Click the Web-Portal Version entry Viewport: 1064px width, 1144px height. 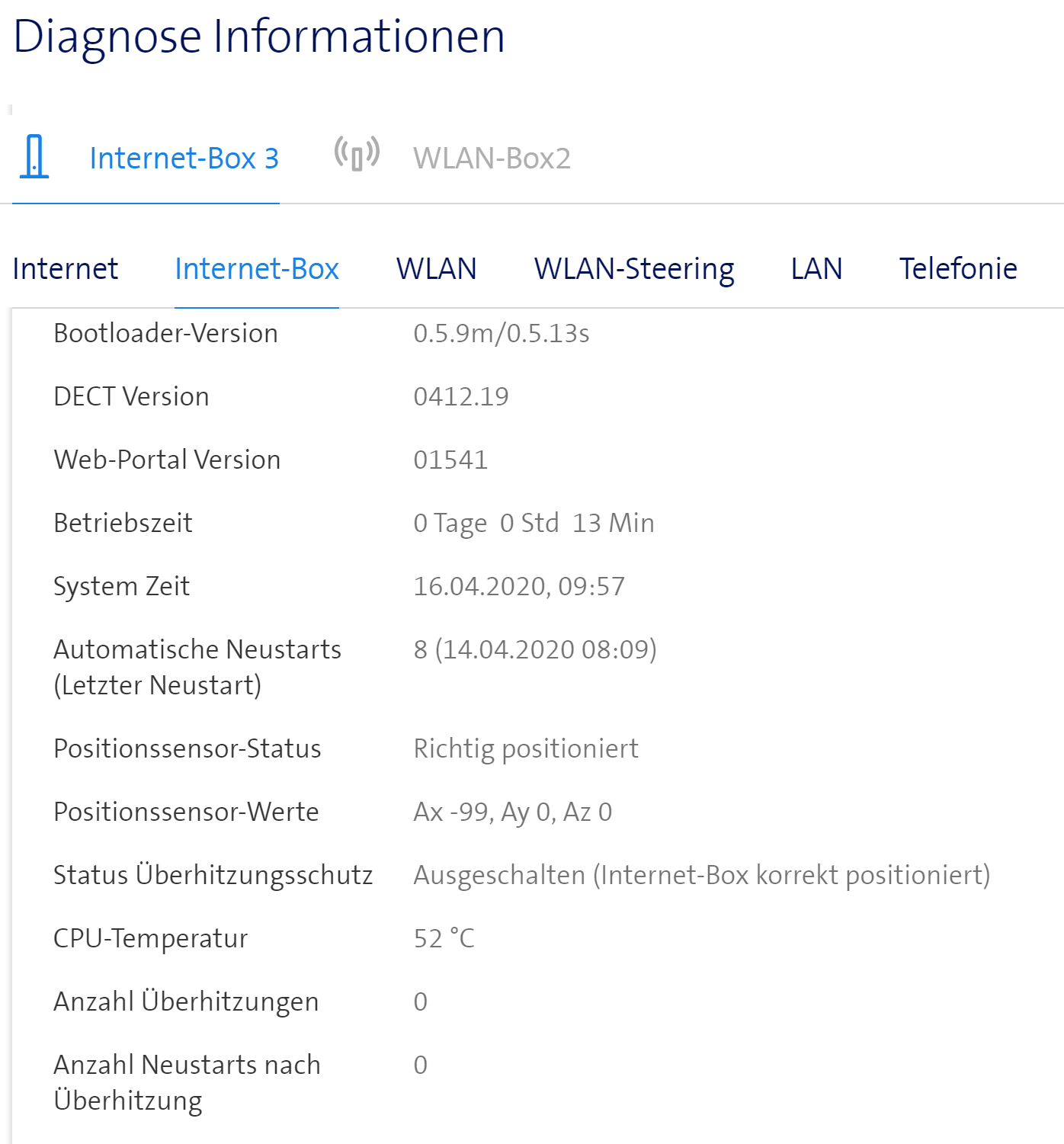[x=167, y=460]
